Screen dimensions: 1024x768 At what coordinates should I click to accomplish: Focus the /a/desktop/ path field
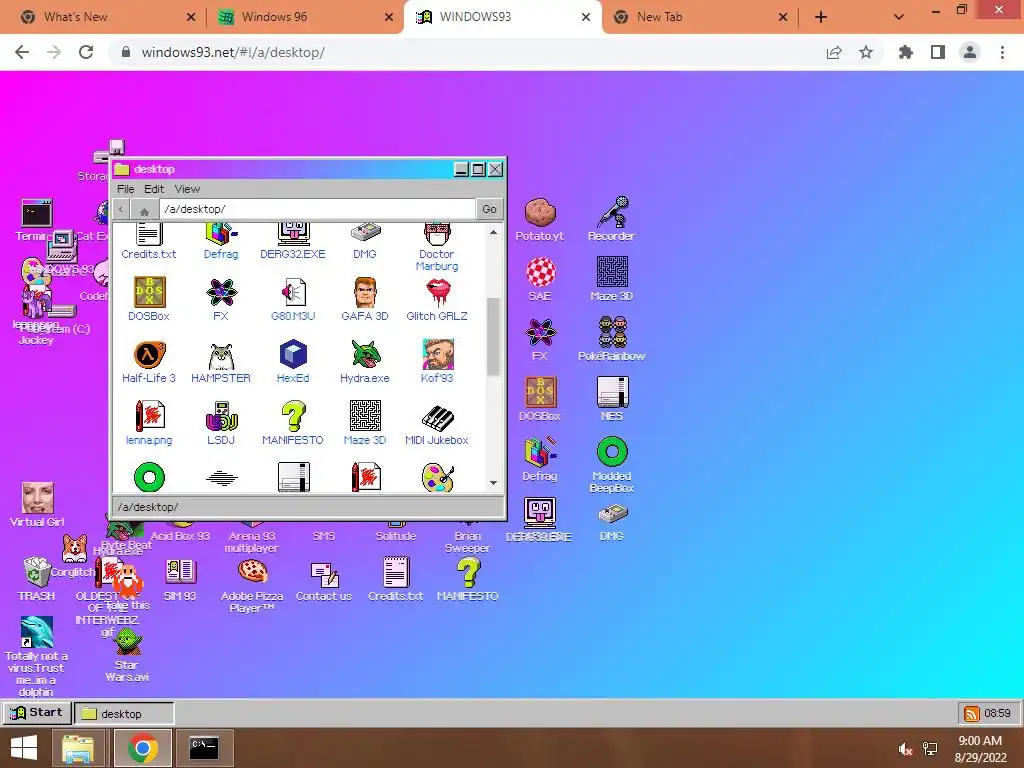317,209
